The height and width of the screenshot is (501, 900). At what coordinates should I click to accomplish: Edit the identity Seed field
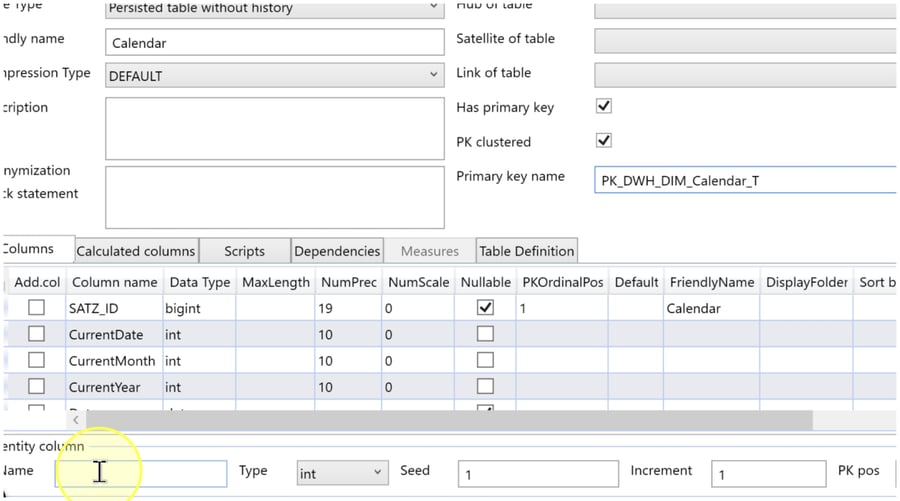[538, 474]
